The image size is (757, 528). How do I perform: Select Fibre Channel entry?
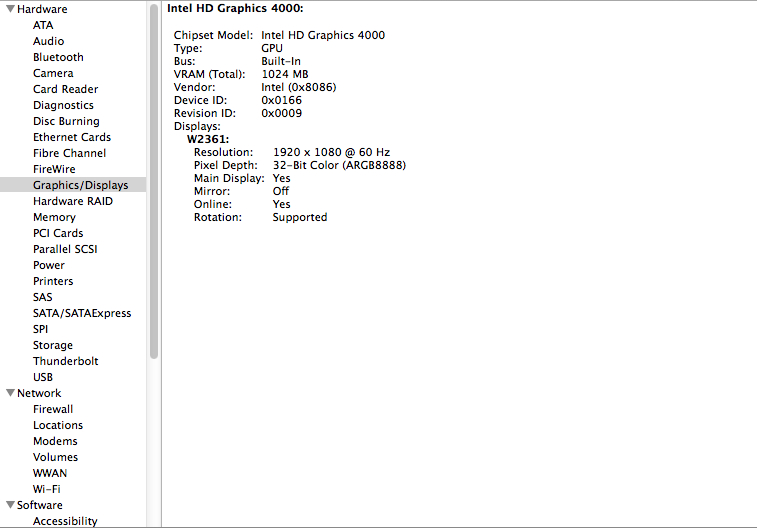click(x=70, y=153)
